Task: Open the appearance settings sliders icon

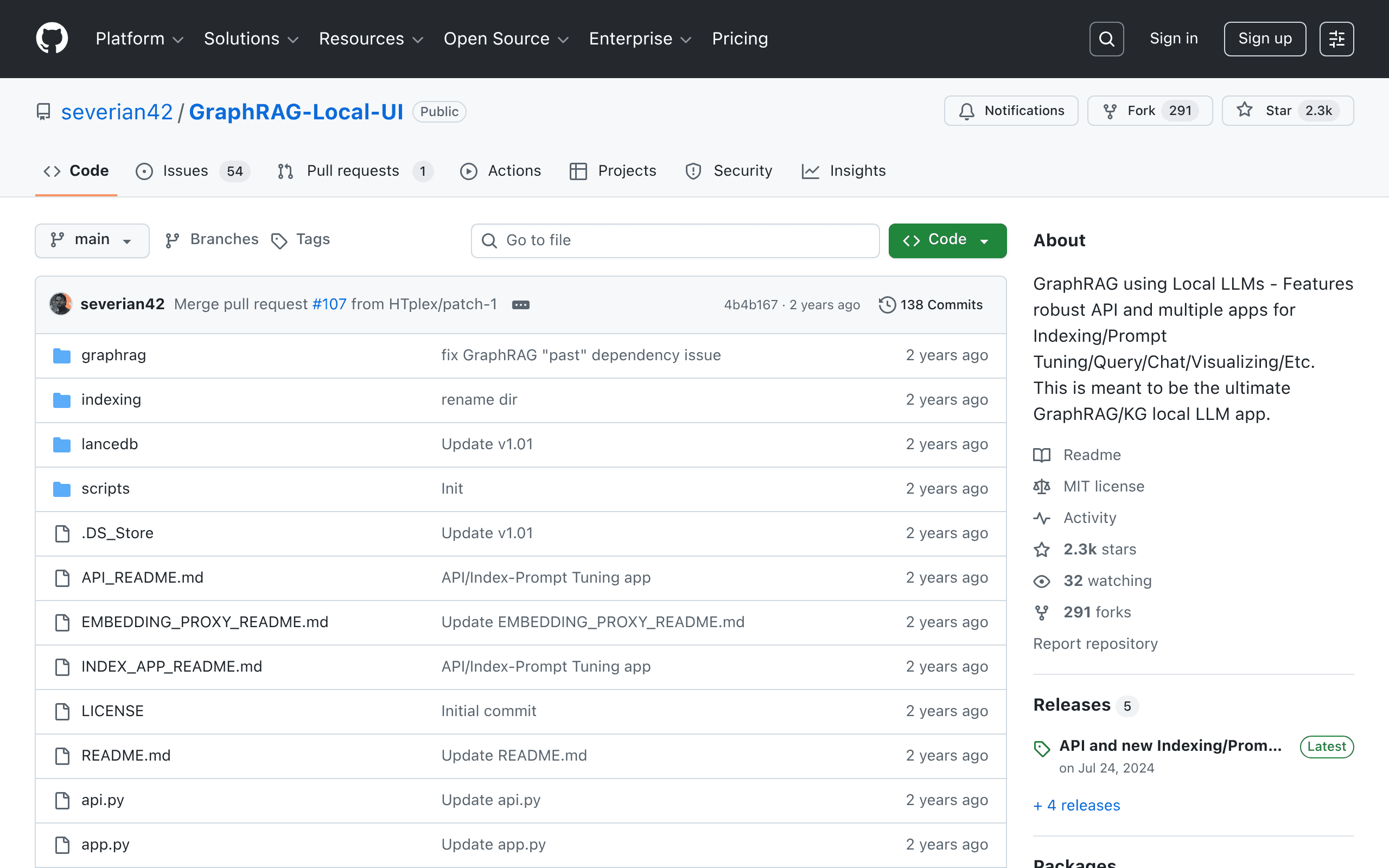Action: point(1336,39)
